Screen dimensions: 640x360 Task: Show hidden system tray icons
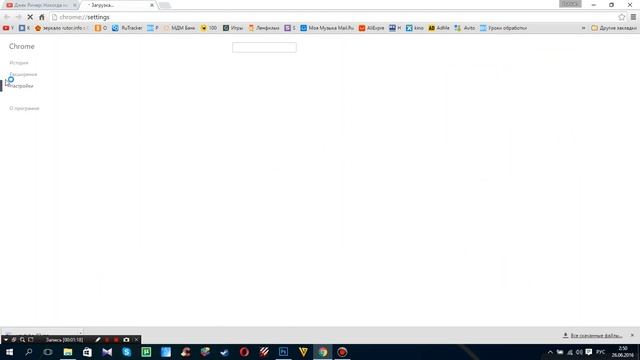click(550, 352)
